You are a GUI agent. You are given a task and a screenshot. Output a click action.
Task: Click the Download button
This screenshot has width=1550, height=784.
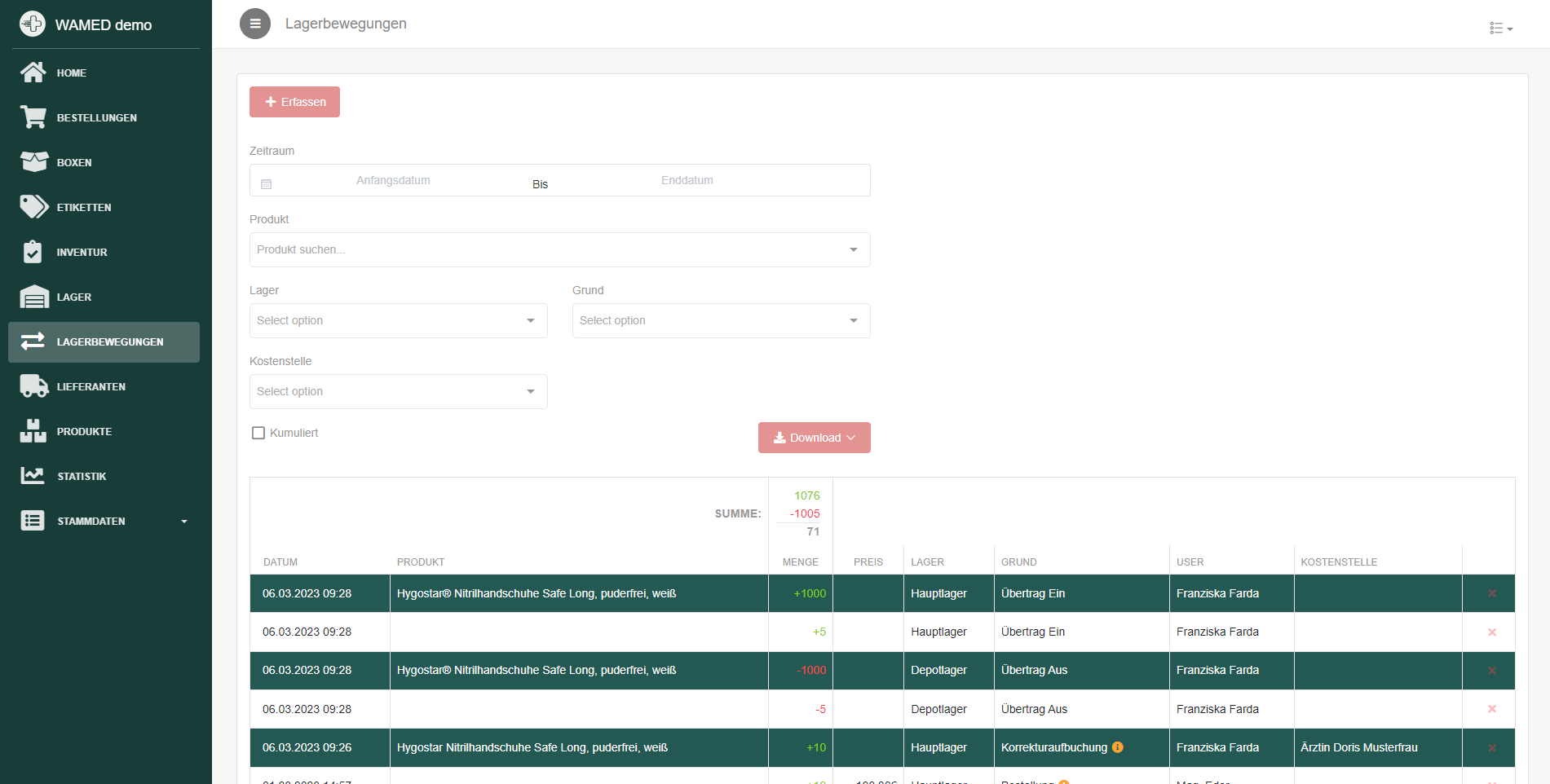814,438
